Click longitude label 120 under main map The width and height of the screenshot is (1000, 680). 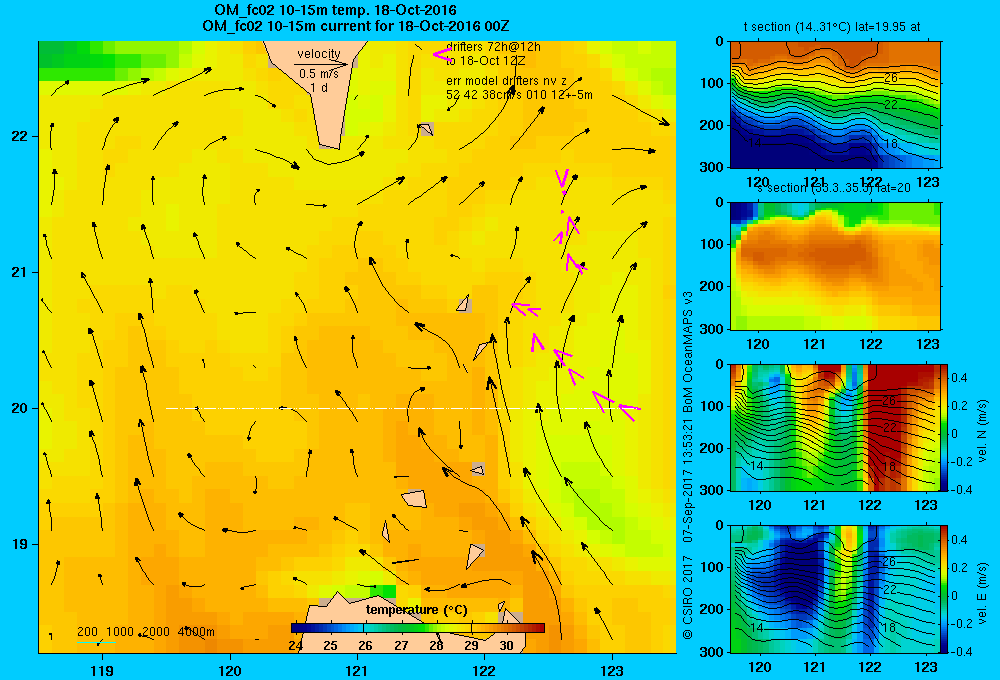(x=230, y=670)
